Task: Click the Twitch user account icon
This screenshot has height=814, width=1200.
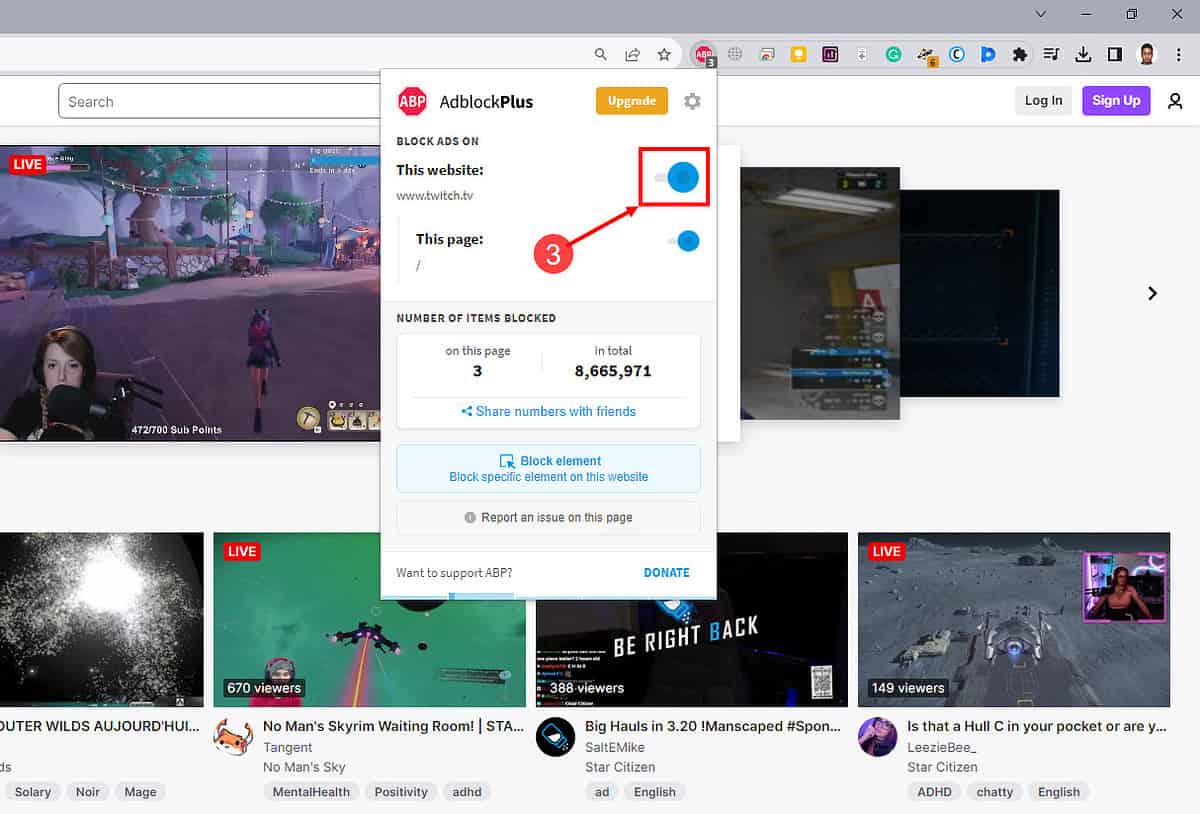Action: [x=1175, y=101]
